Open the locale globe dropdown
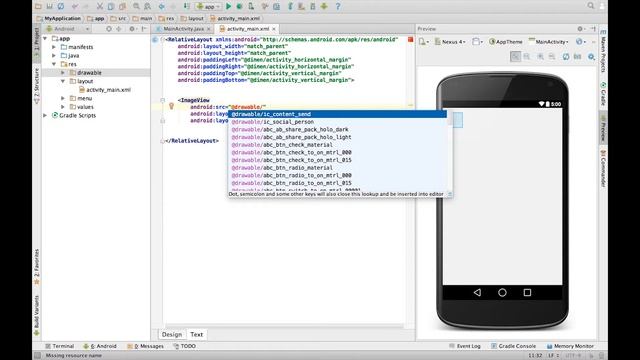This screenshot has height=360, width=640. pyautogui.click(x=581, y=42)
